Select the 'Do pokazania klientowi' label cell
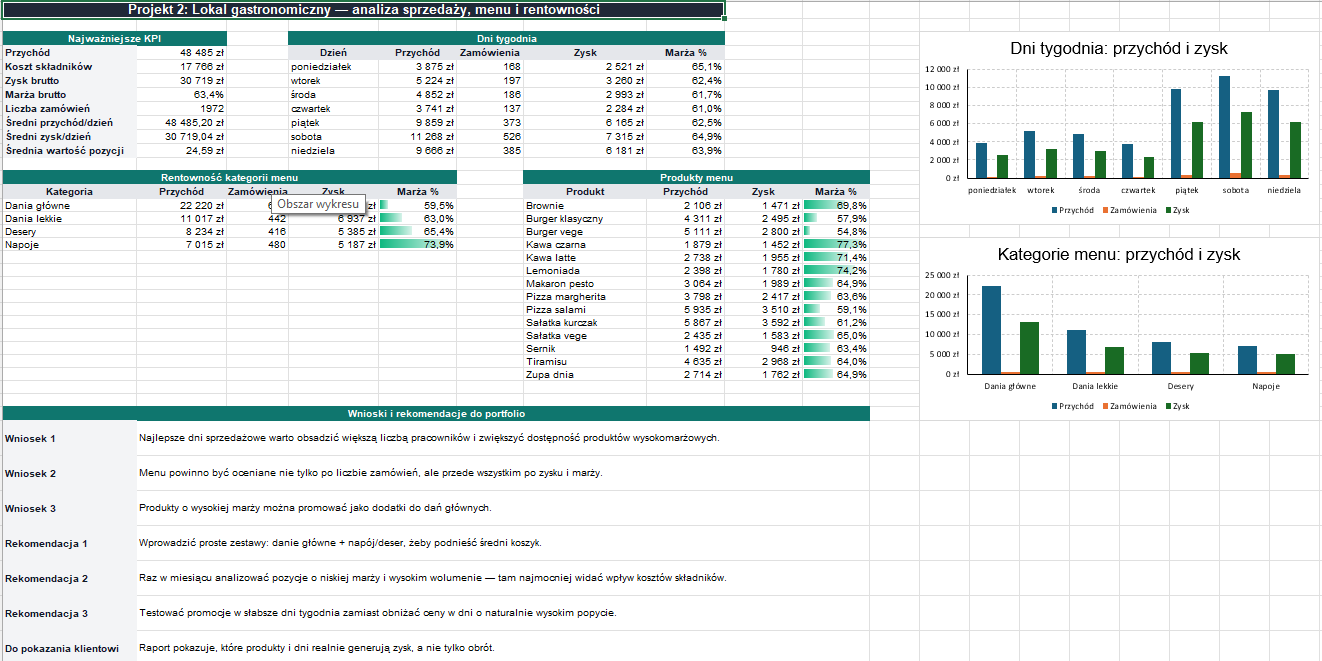Screen dimensions: 1322x661 [70, 647]
